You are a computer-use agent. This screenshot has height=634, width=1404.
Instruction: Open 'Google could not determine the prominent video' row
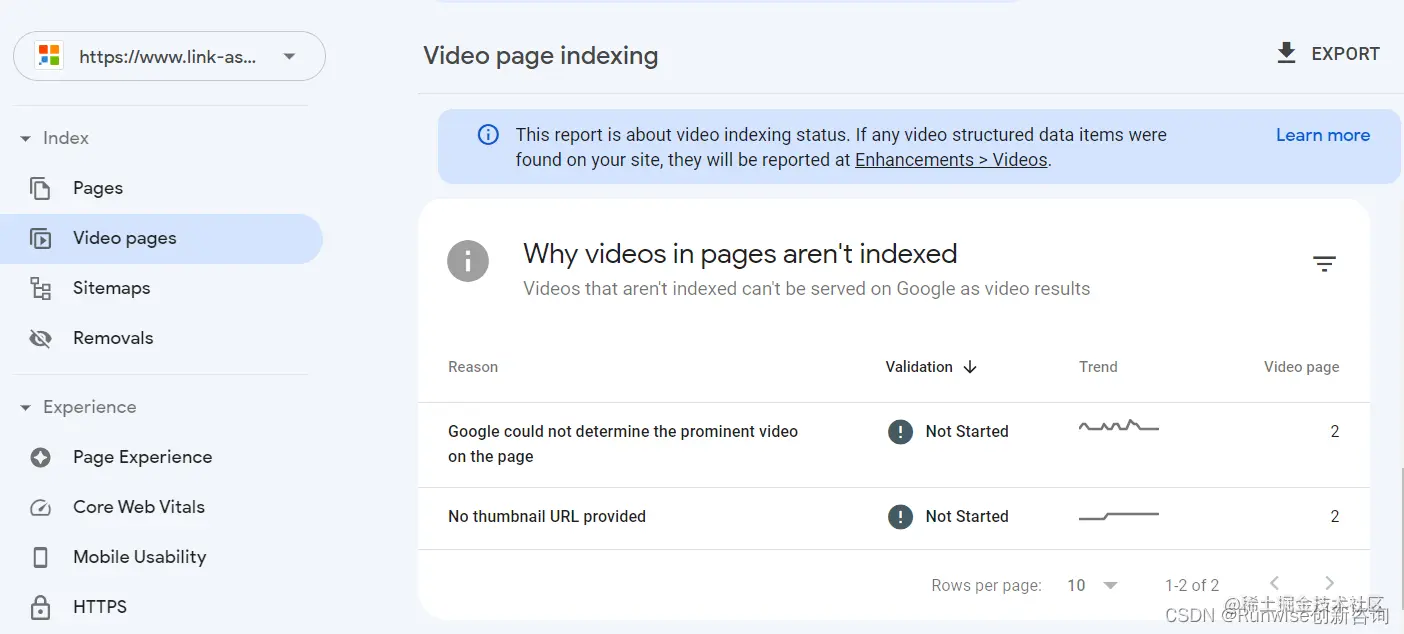coord(893,445)
